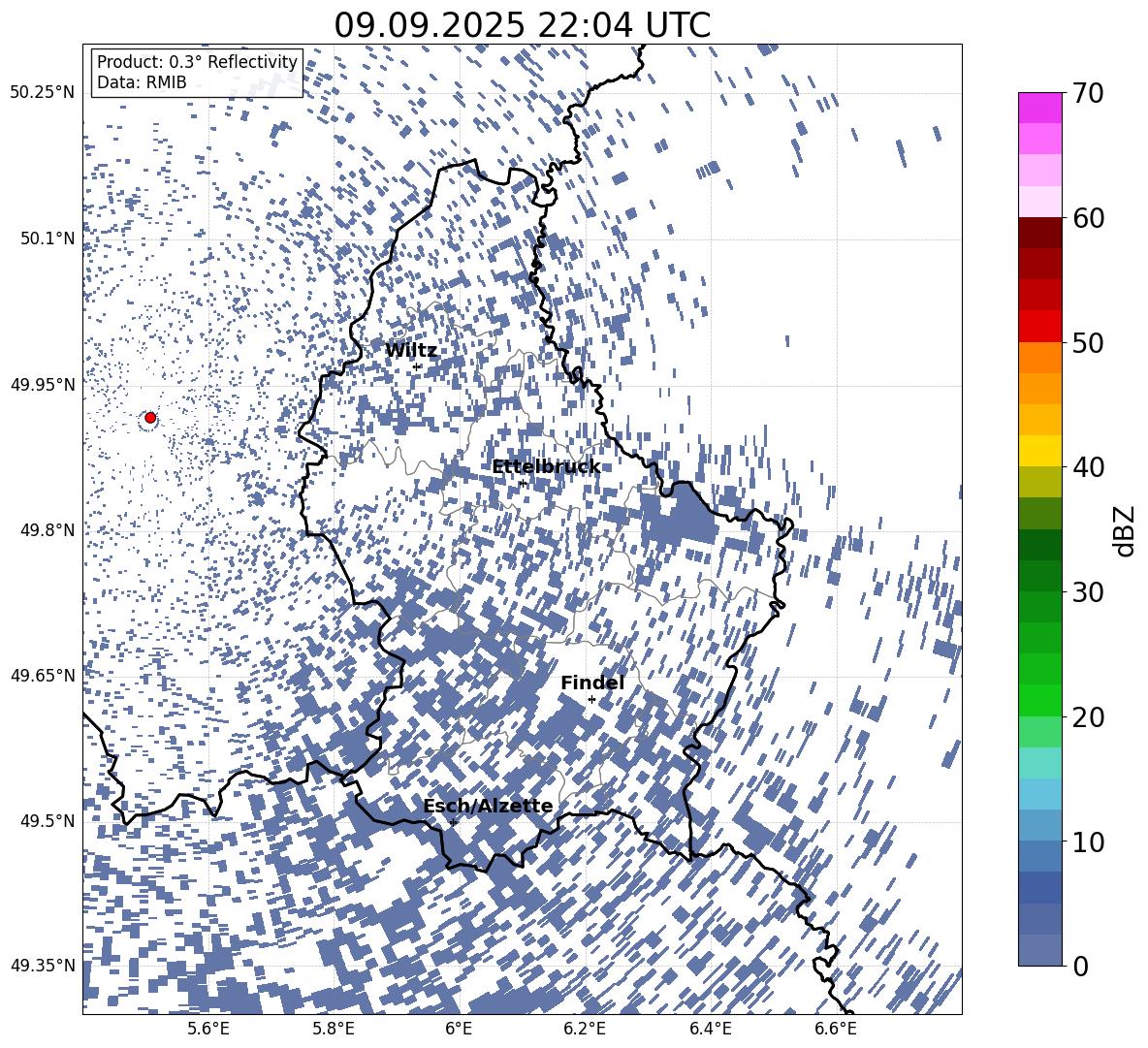
Task: Click the bright red colorbar swatch at 50
Action: [x=1039, y=327]
